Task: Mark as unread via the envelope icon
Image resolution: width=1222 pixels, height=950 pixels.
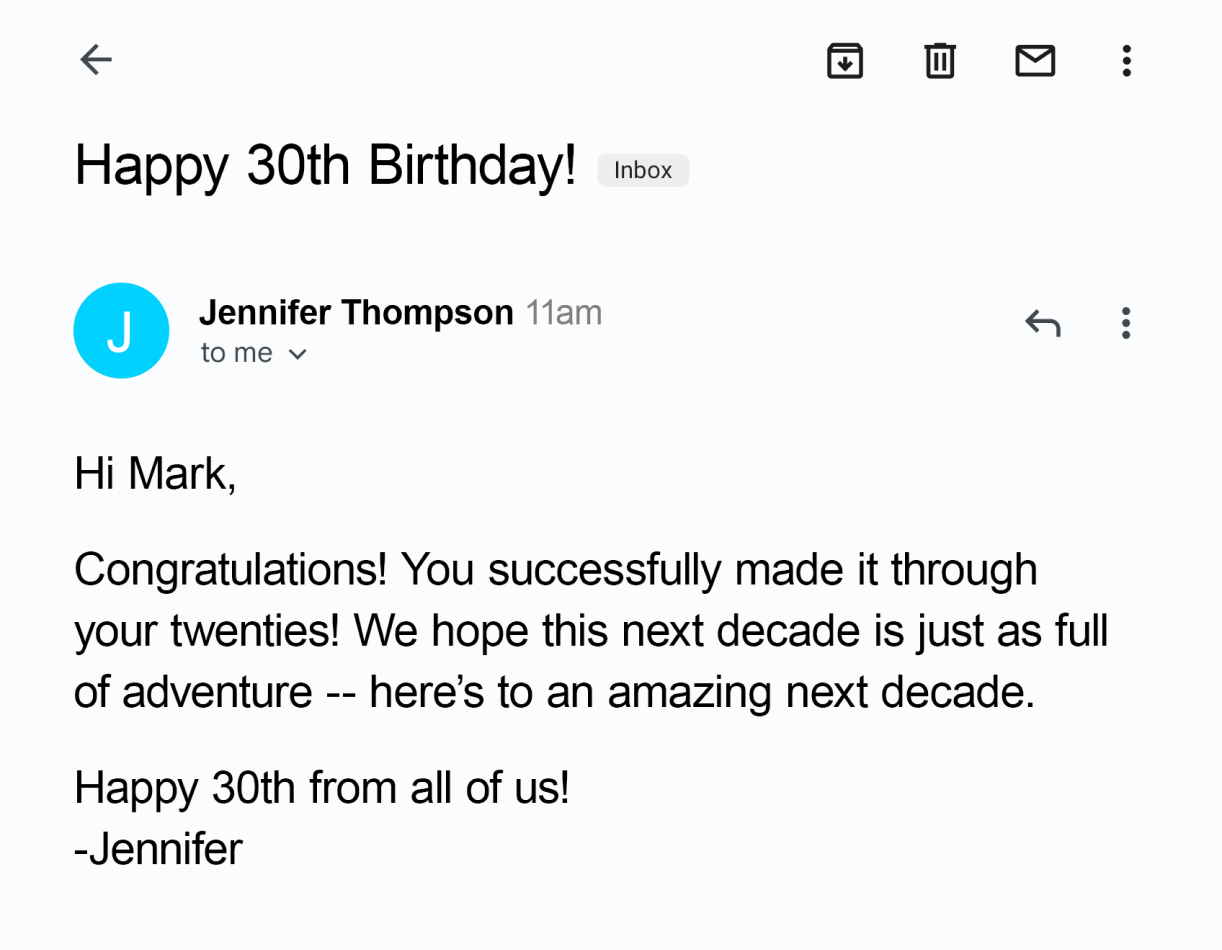Action: (x=1035, y=61)
